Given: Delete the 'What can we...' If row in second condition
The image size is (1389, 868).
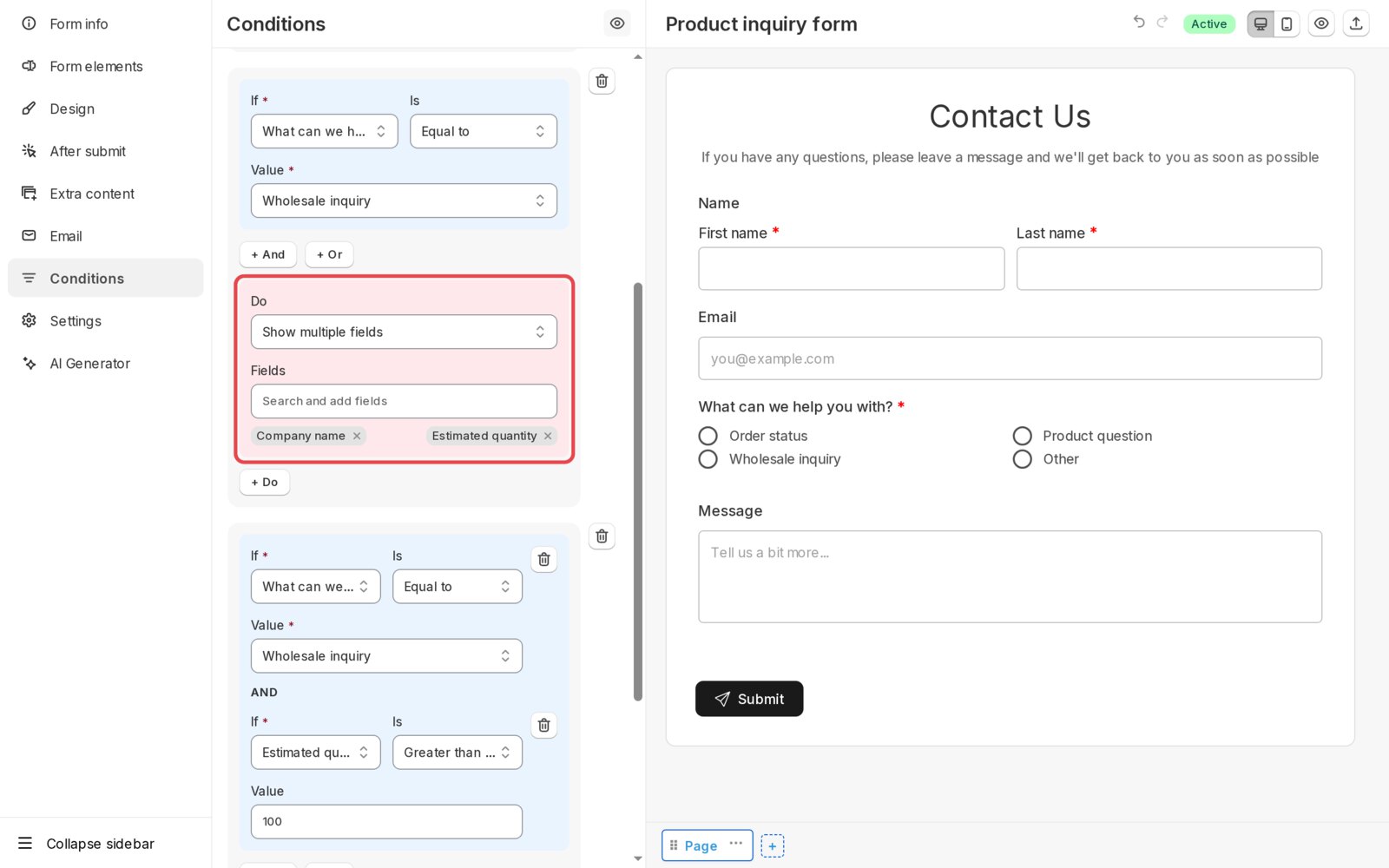Looking at the screenshot, I should pyautogui.click(x=543, y=559).
